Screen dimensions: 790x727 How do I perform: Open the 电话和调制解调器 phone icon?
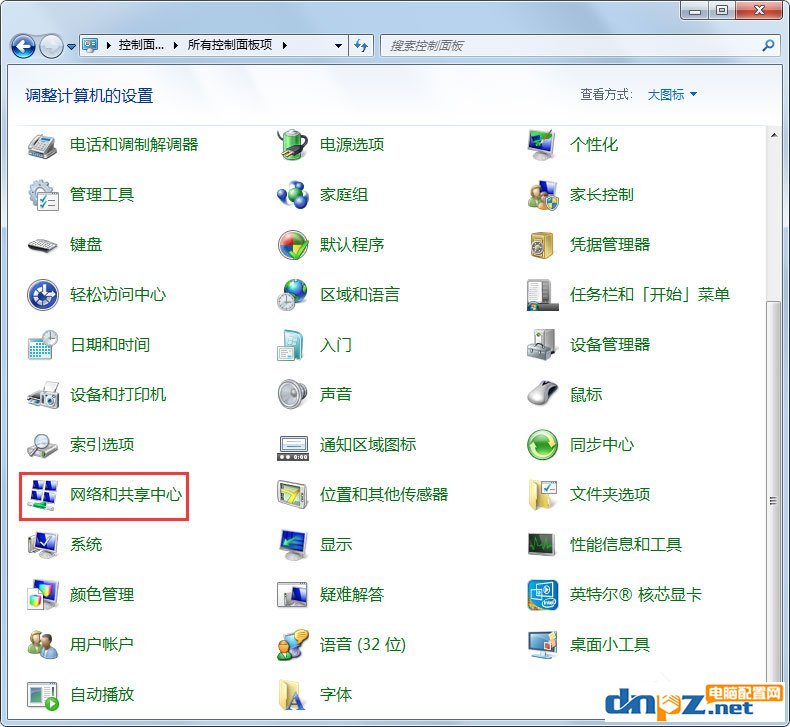click(42, 145)
